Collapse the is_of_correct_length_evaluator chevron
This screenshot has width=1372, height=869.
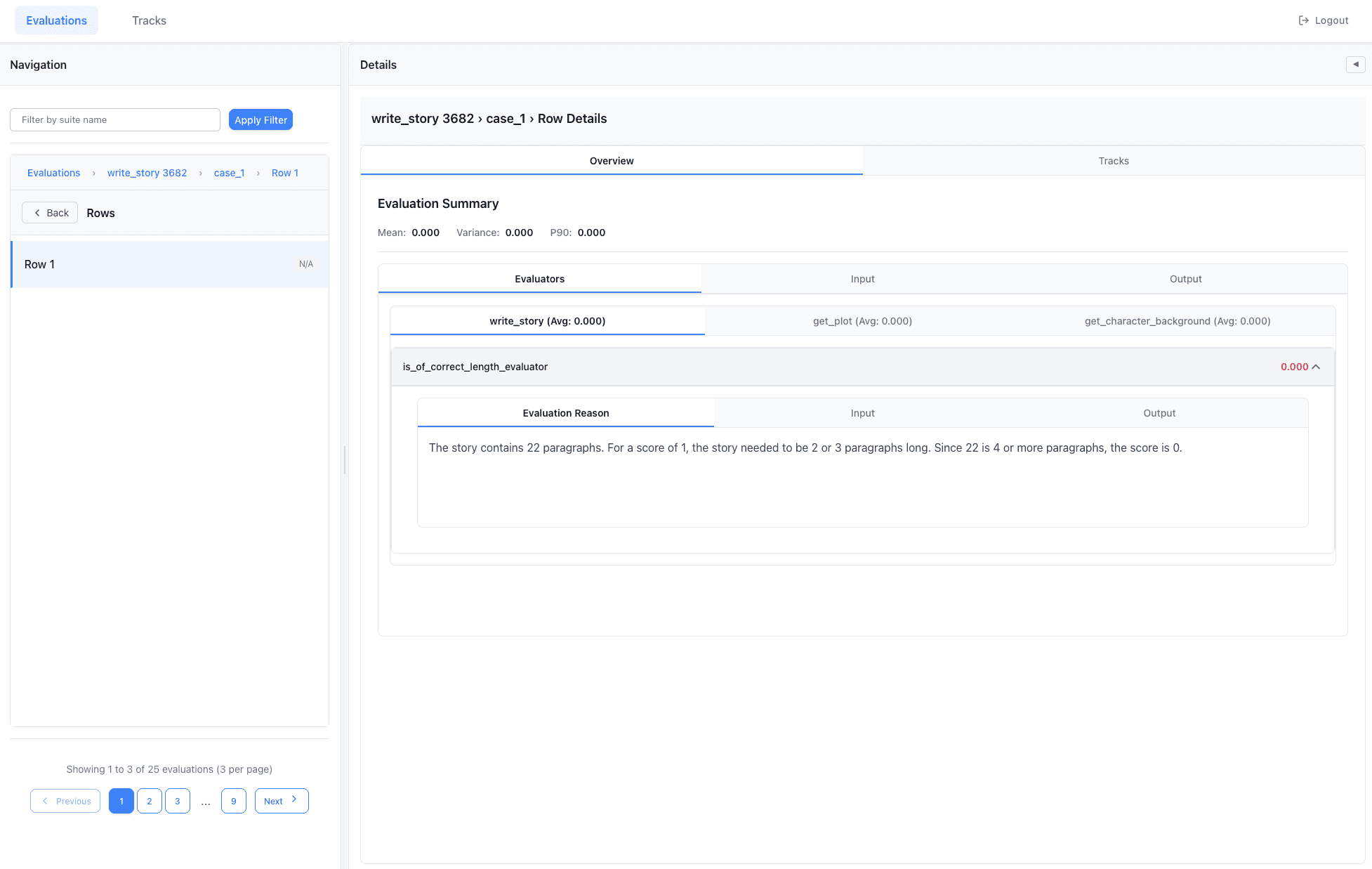point(1316,367)
